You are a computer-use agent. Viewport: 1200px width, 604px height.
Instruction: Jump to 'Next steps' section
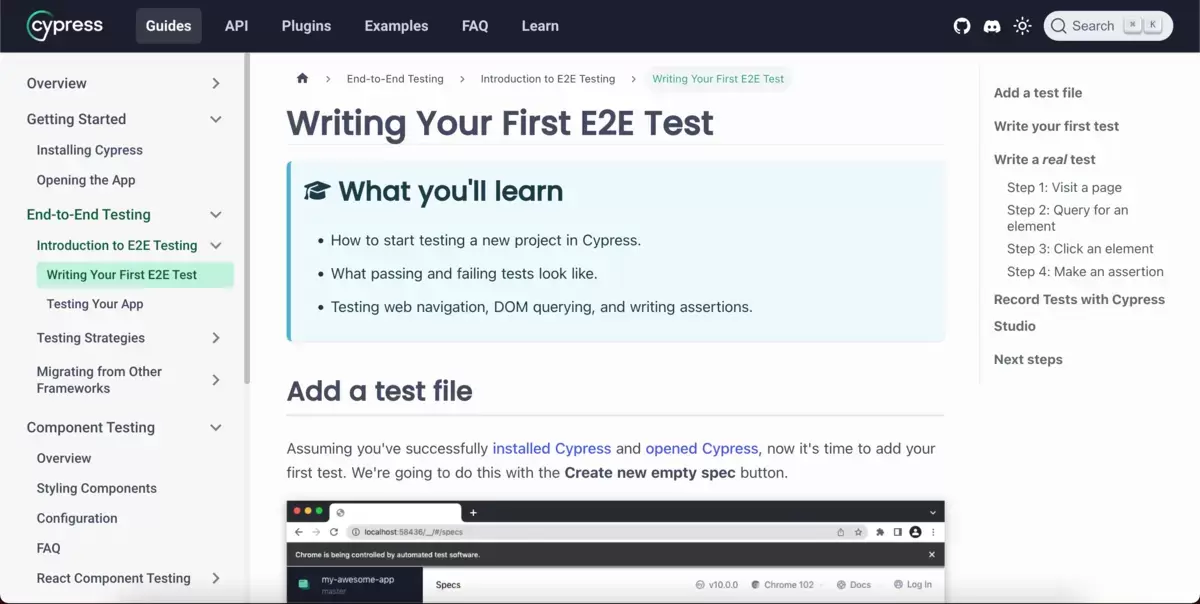1028,360
